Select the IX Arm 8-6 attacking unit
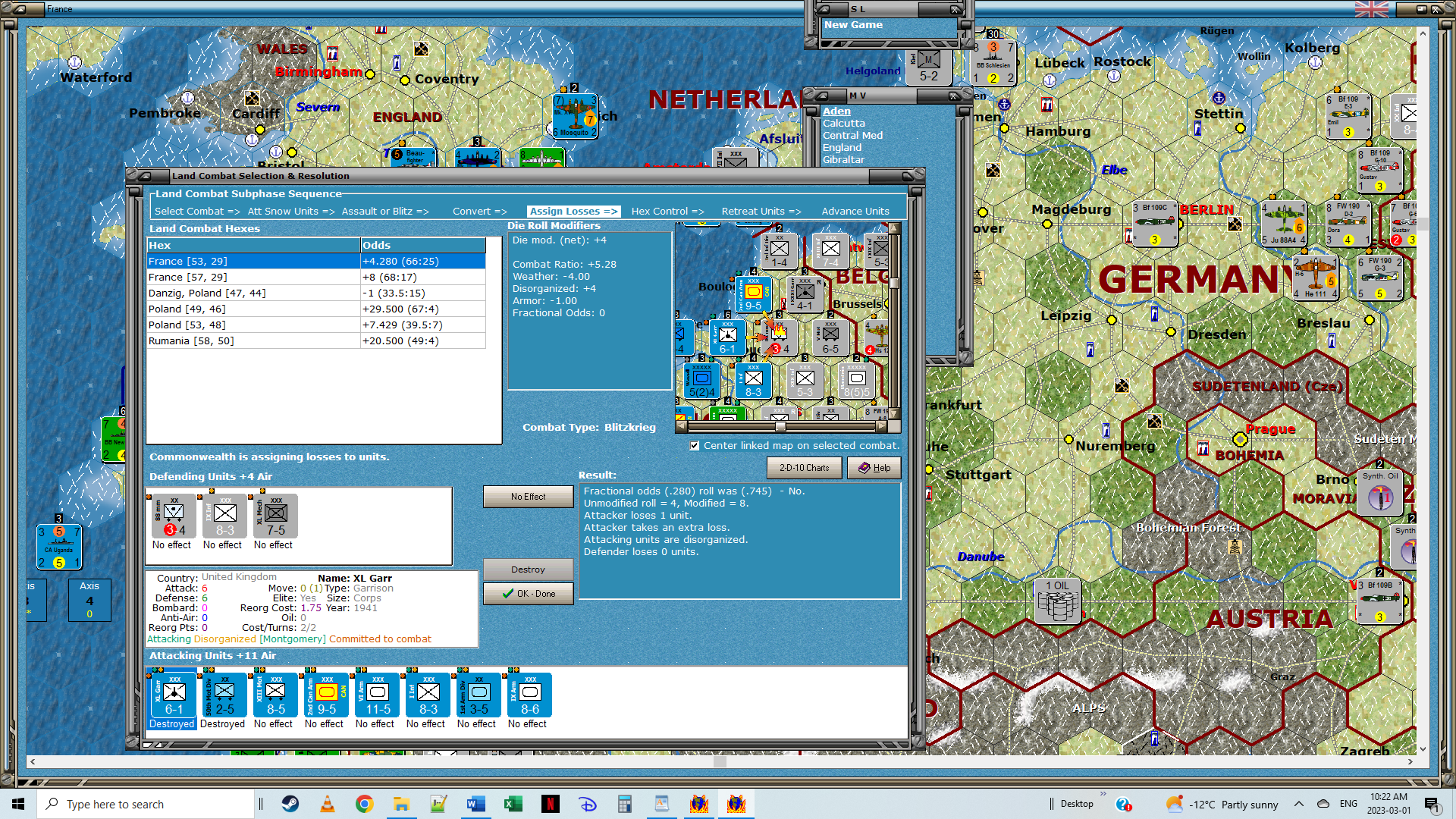The width and height of the screenshot is (1456, 819). click(529, 695)
